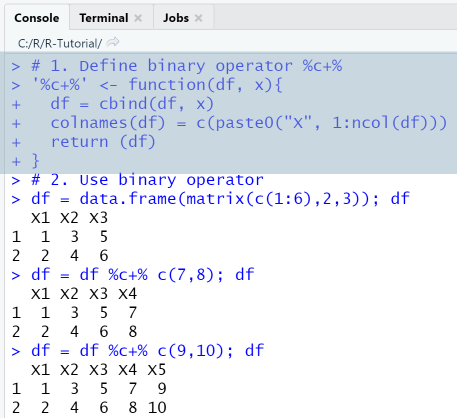Click the 'df = cbind(df, x)' line
The image size is (457, 418).
[132, 104]
